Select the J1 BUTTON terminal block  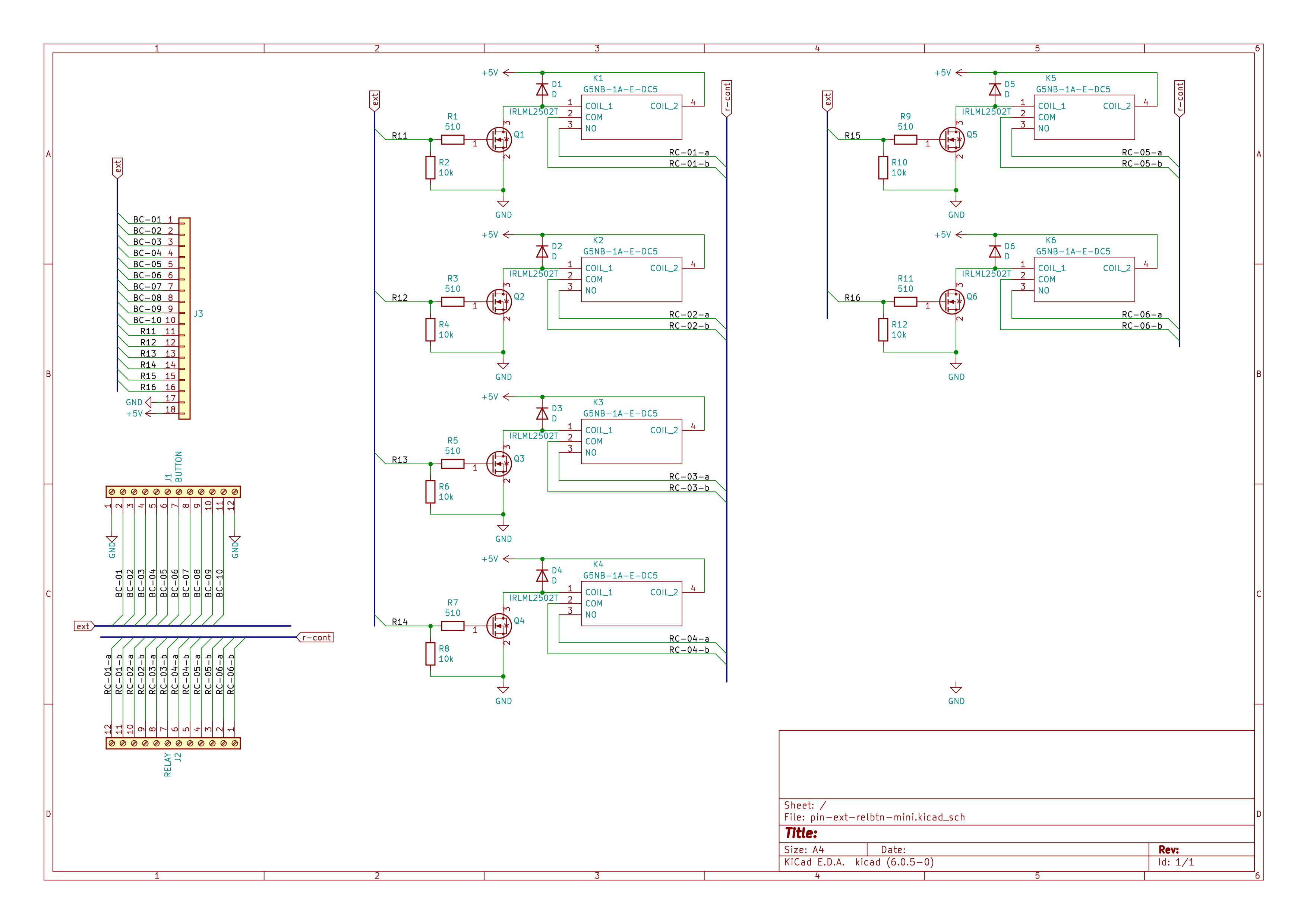pos(173,491)
